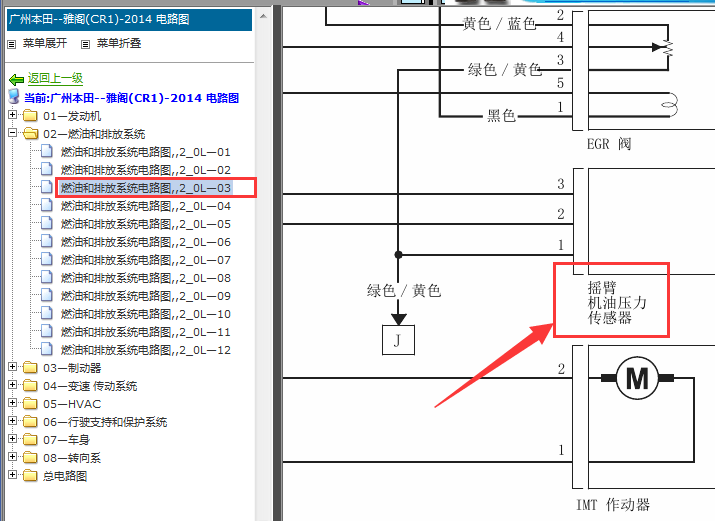
Task: Click the 菜单折叠 collapse-menu icon
Action: click(x=85, y=44)
